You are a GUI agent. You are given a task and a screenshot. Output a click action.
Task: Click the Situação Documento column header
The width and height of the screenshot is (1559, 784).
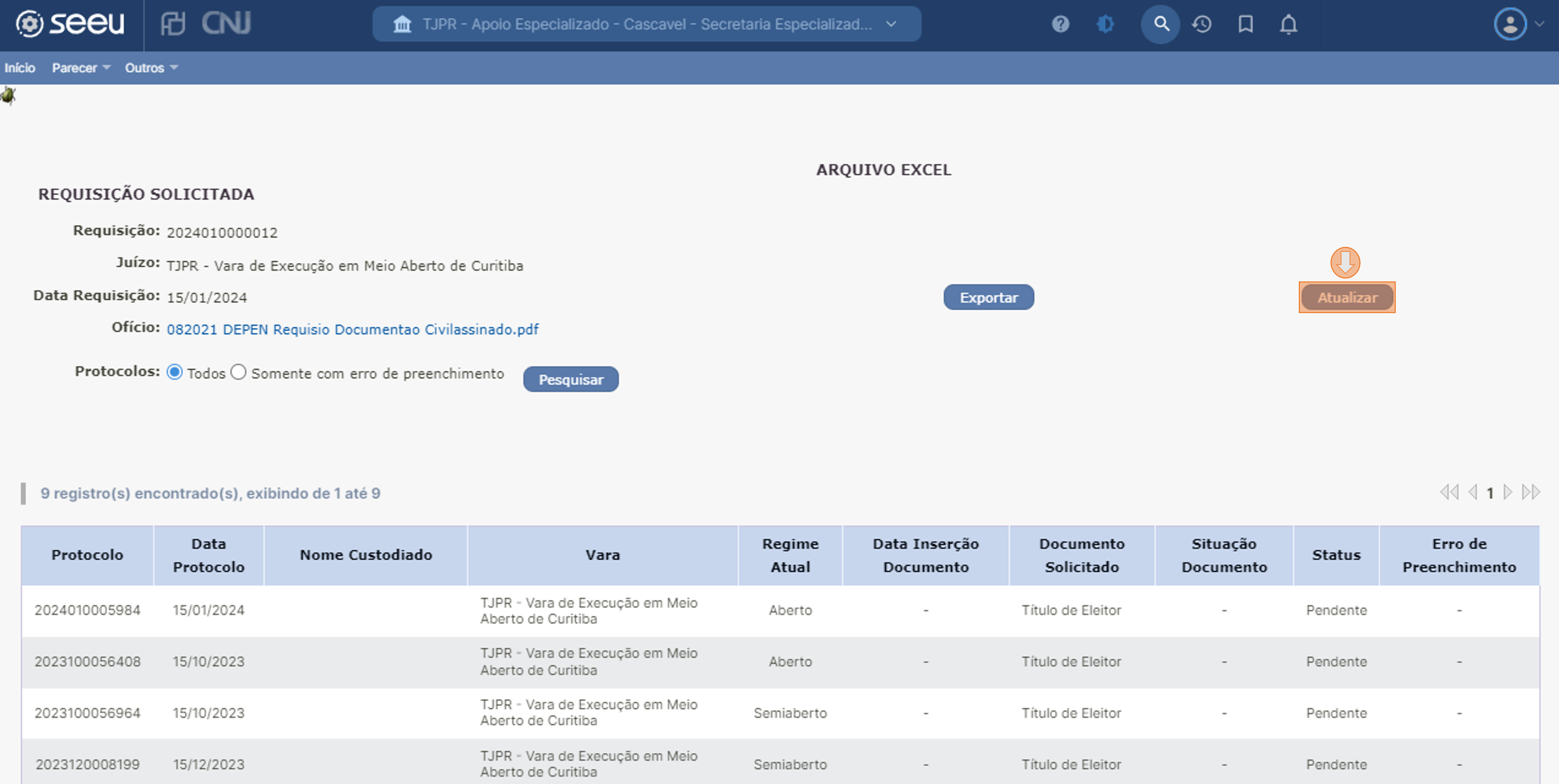[1224, 555]
